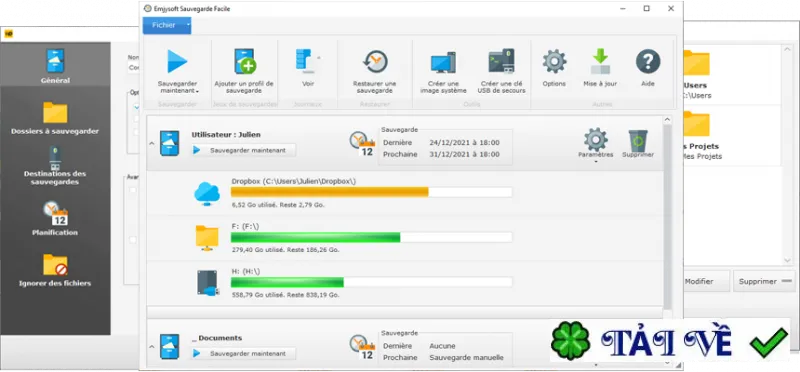
Task: Click the back window folder list scroll-up arrow
Action: (x=787, y=49)
